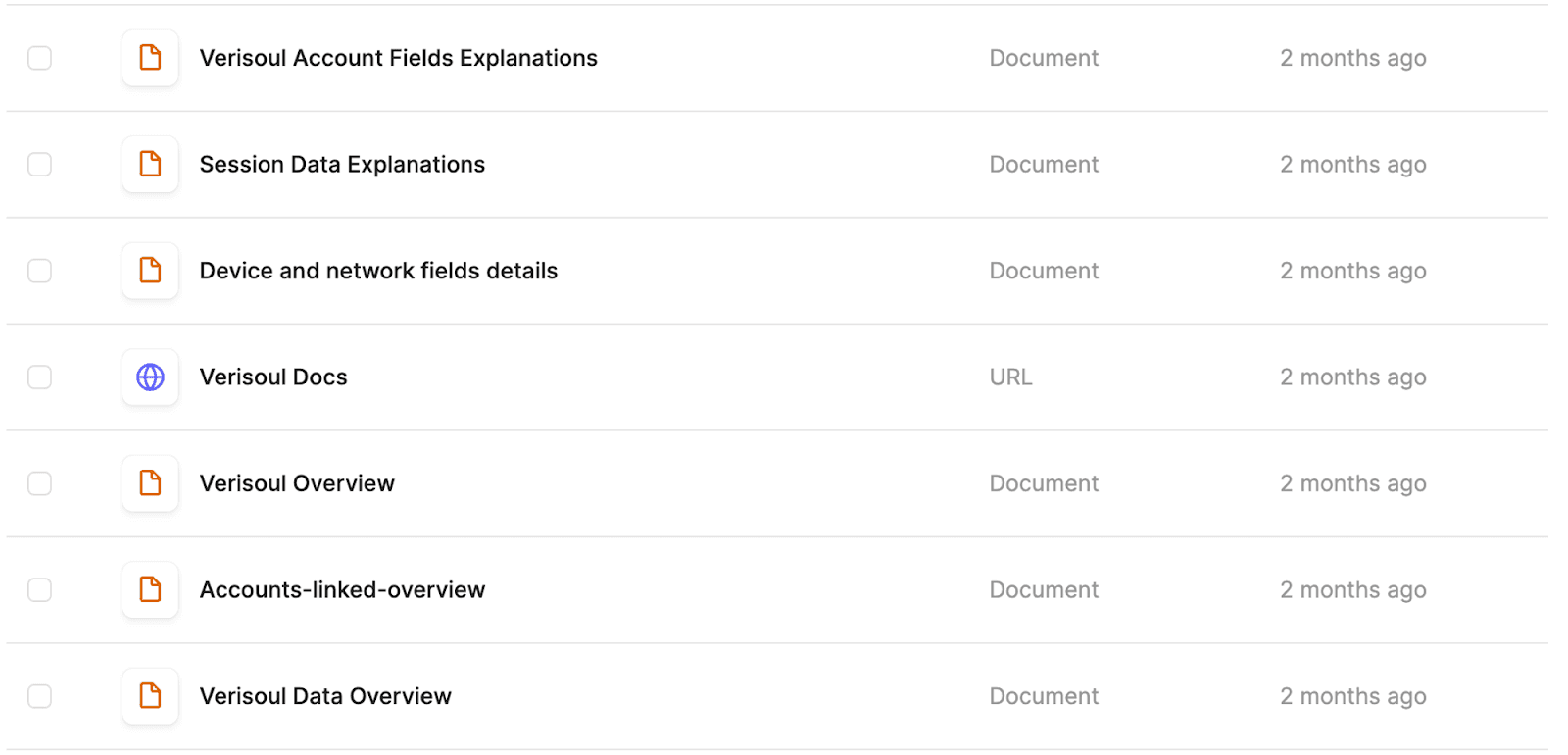This screenshot has width=1568, height=755.
Task: Select the Session Data Explanations checkbox
Action: click(39, 164)
